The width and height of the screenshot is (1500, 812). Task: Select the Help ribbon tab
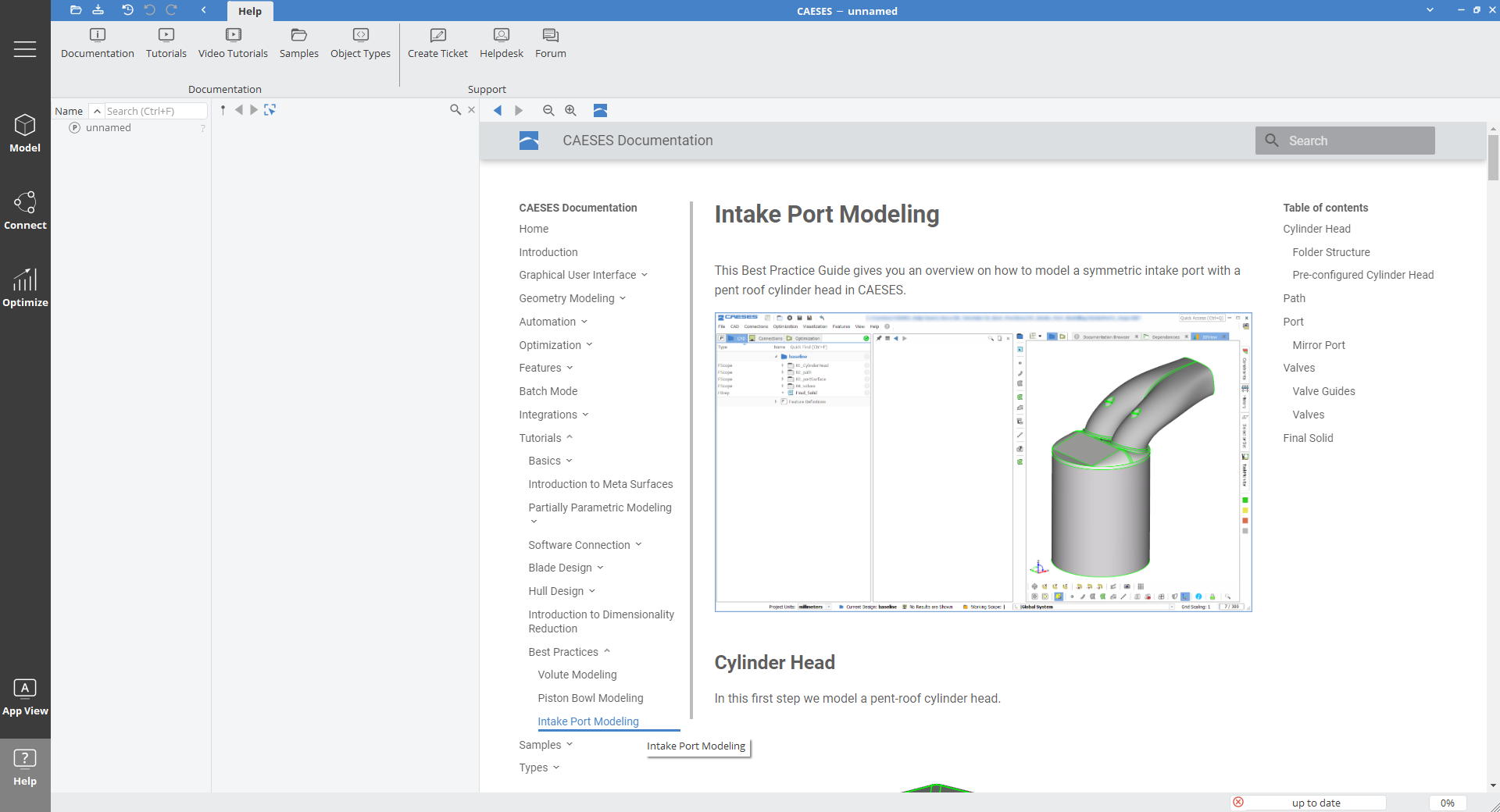250,11
